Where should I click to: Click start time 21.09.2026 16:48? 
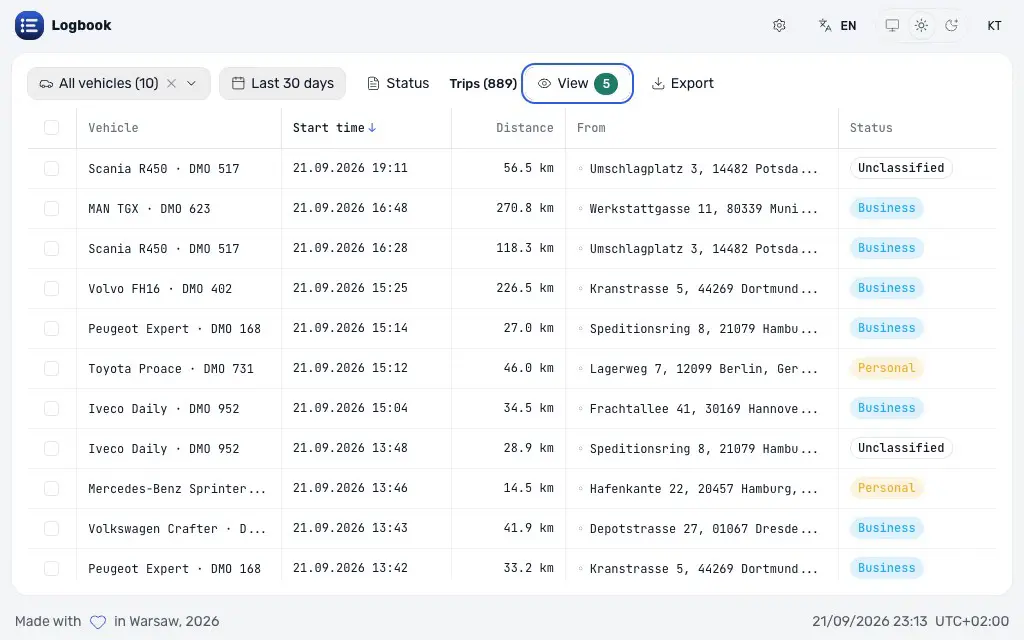pyautogui.click(x=350, y=208)
